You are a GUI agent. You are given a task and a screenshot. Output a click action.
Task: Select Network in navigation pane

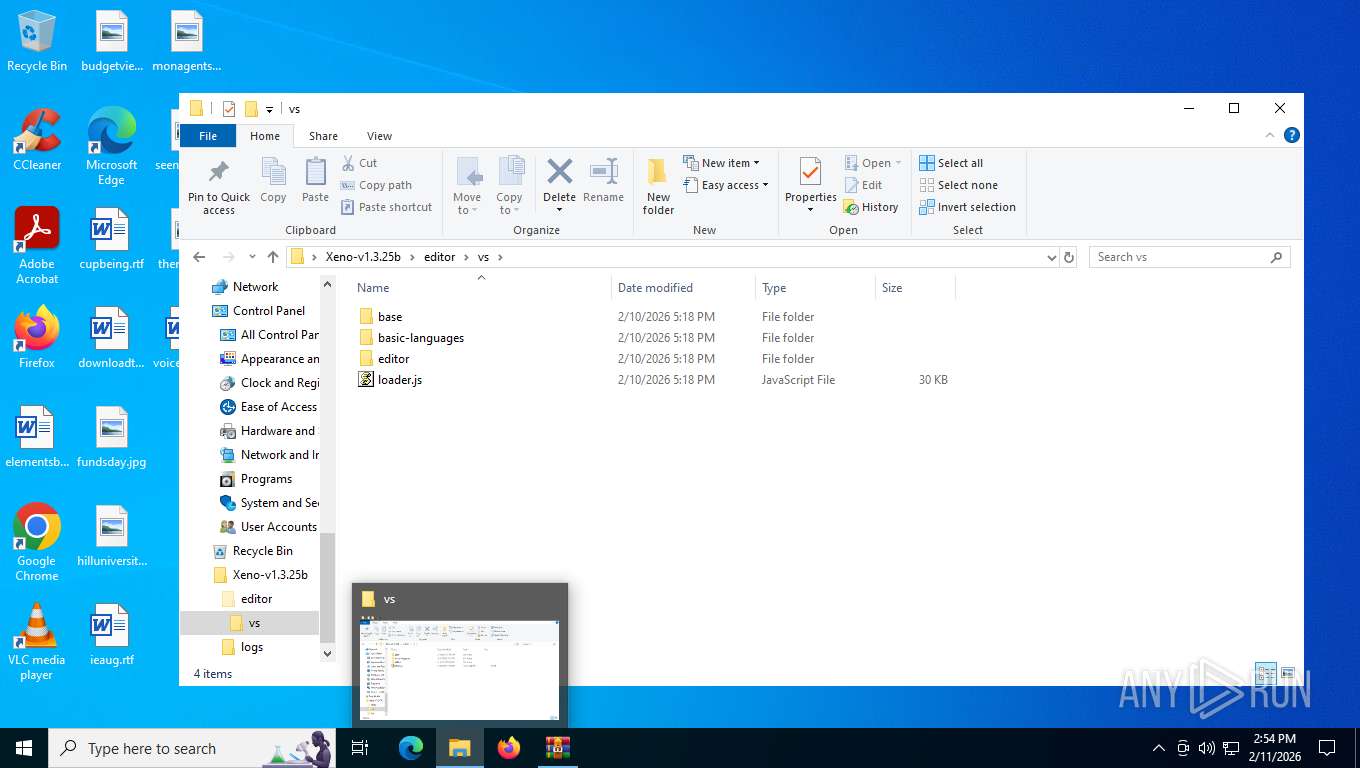coord(255,287)
